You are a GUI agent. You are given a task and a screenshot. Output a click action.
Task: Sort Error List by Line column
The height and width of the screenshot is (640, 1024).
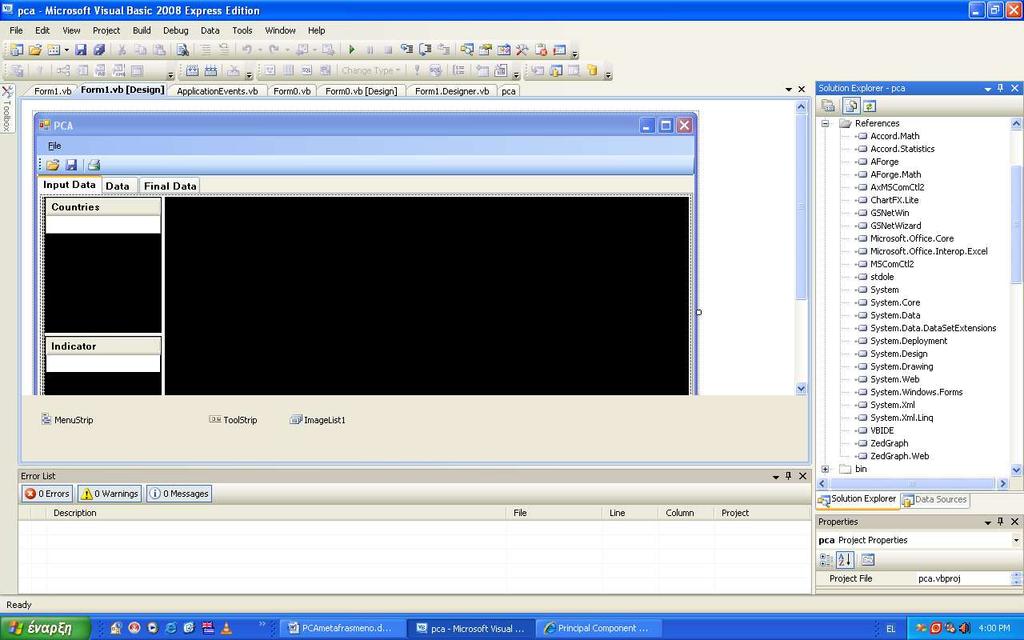630,513
